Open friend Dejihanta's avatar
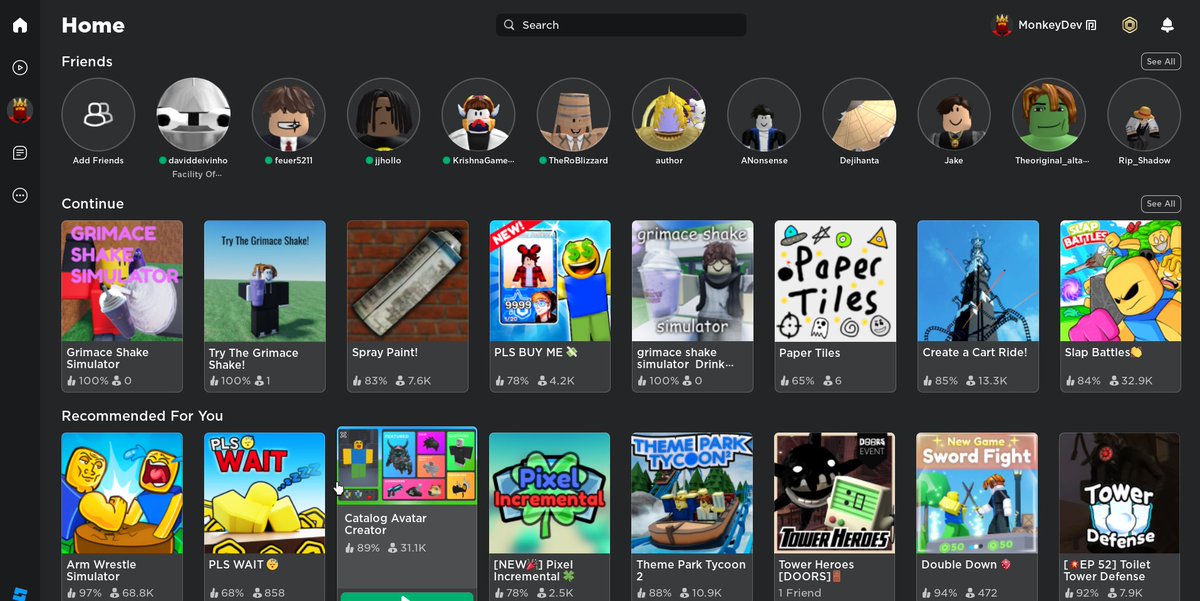 point(859,115)
